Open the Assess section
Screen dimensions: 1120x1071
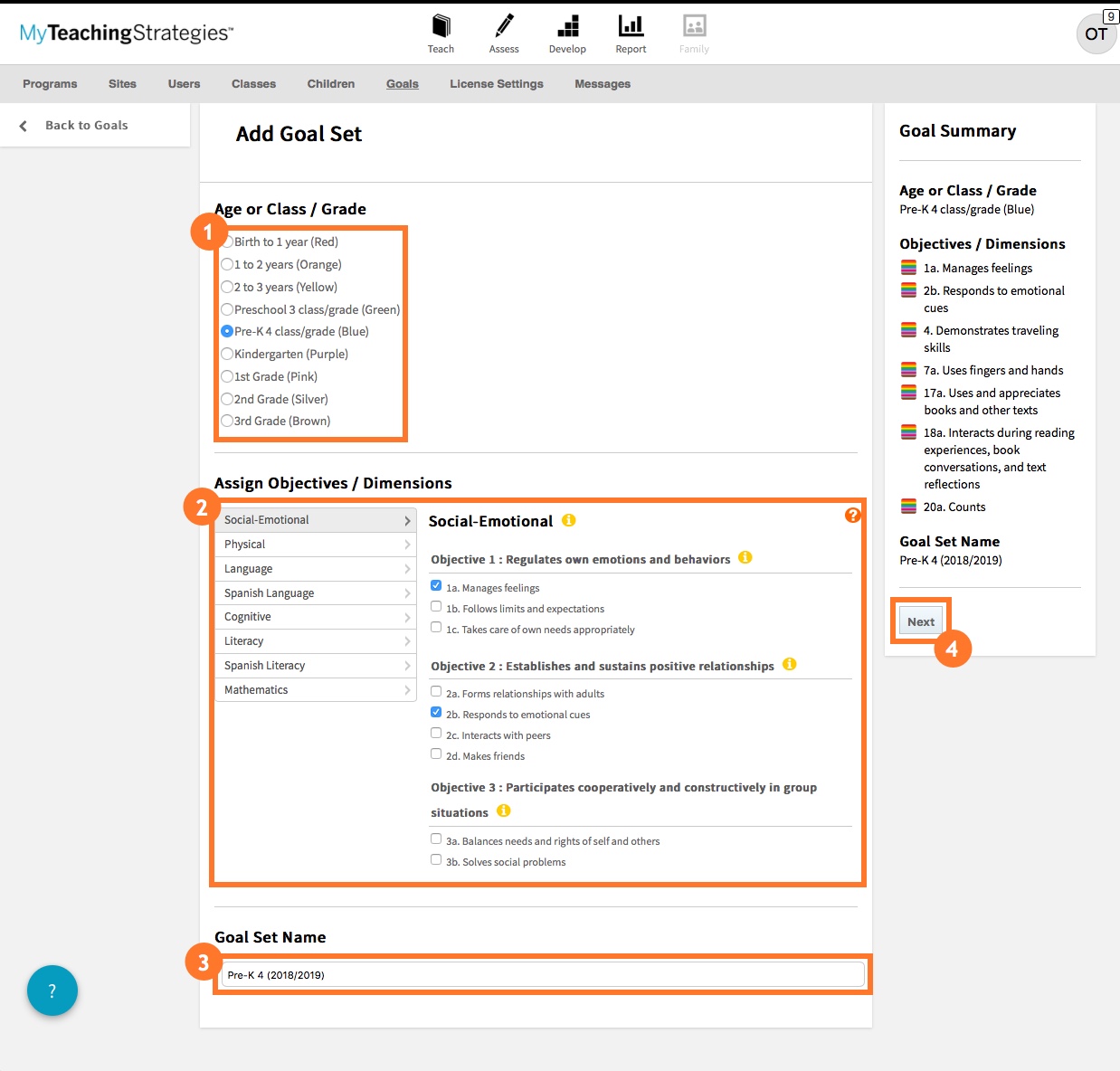pos(504,32)
